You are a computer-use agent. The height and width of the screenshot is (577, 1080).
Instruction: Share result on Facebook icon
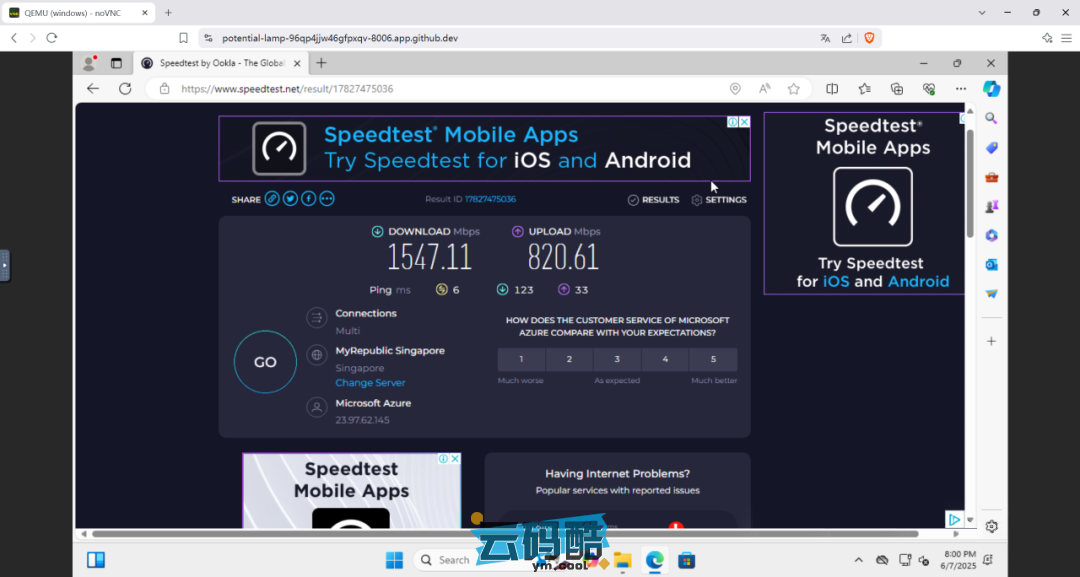[x=308, y=199]
